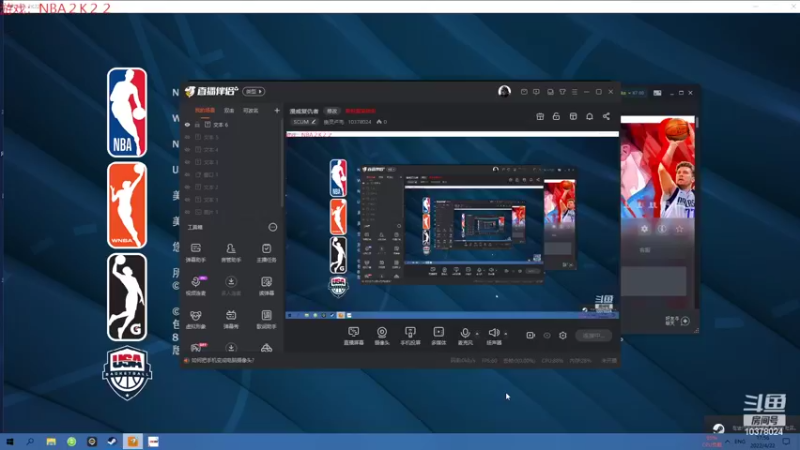This screenshot has height=450, width=800.
Task: Open game settings gear in Steam window
Action: pyautogui.click(x=644, y=229)
